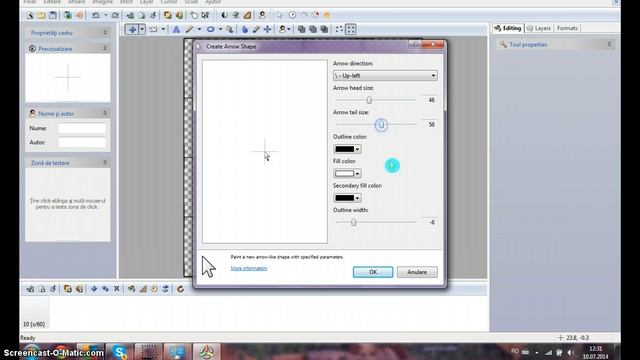
Task: Open the dropdown beside the Move tool
Action: point(142,29)
